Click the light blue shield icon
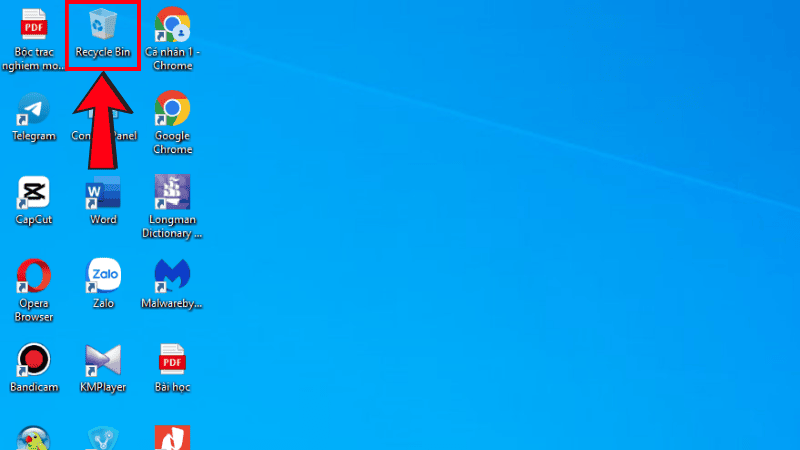 [x=103, y=438]
